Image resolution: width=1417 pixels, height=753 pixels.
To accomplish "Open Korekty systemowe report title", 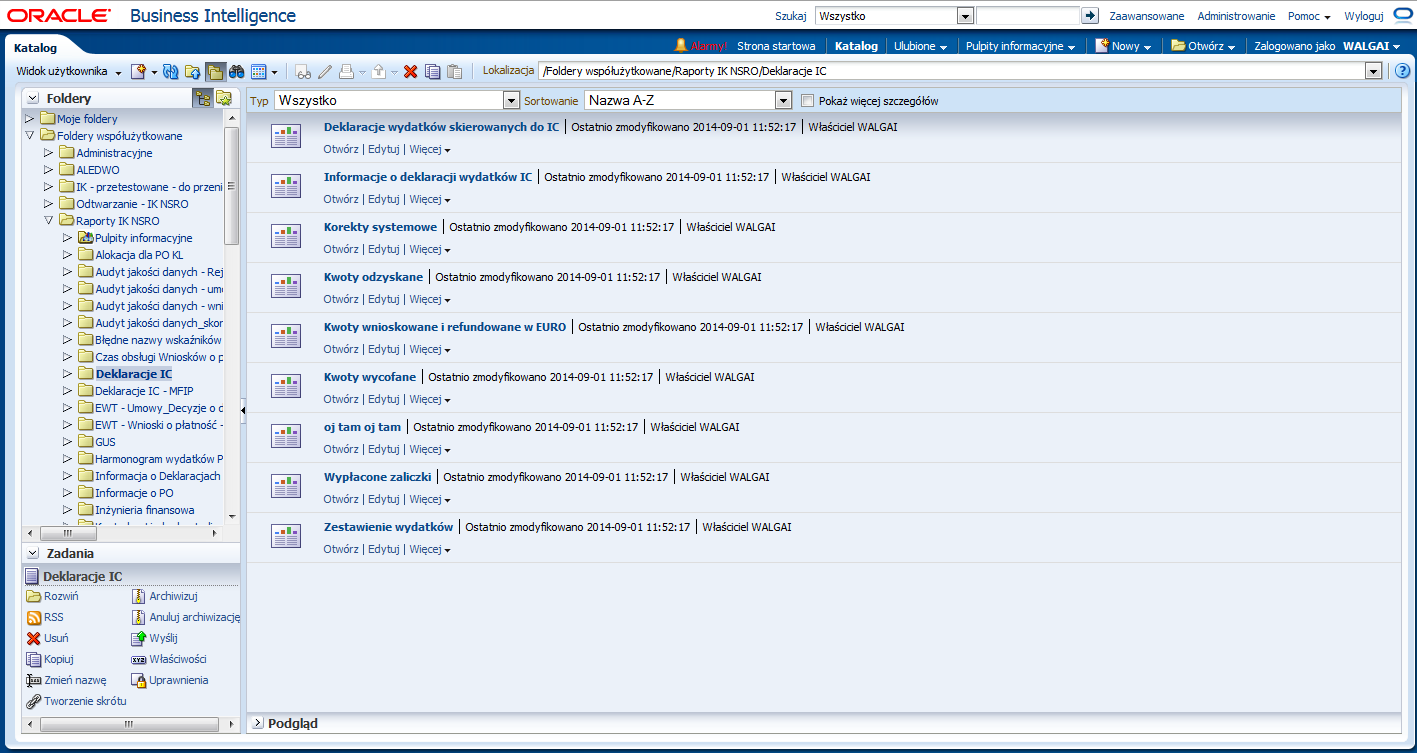I will click(380, 227).
